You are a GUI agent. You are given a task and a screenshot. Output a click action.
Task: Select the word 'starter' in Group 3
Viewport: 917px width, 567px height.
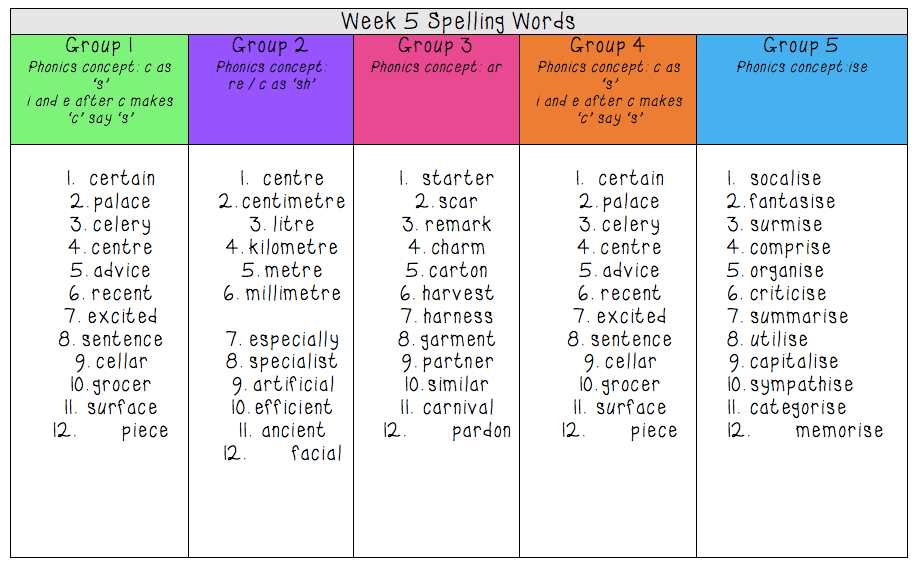(x=457, y=179)
